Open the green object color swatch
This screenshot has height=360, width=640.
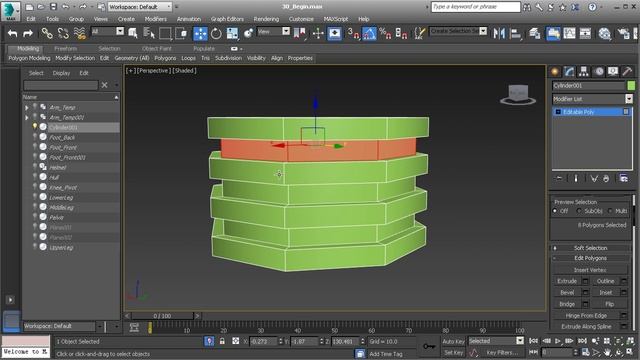point(631,86)
